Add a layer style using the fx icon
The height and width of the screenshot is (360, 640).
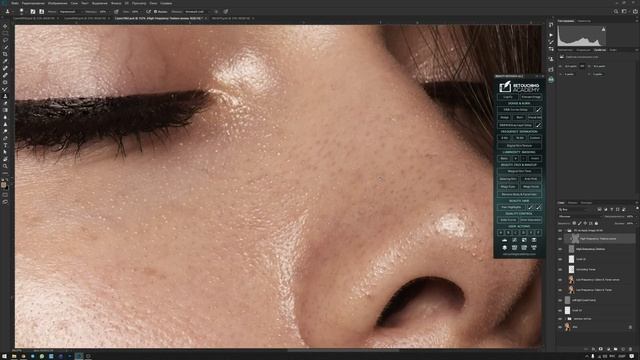(x=593, y=349)
